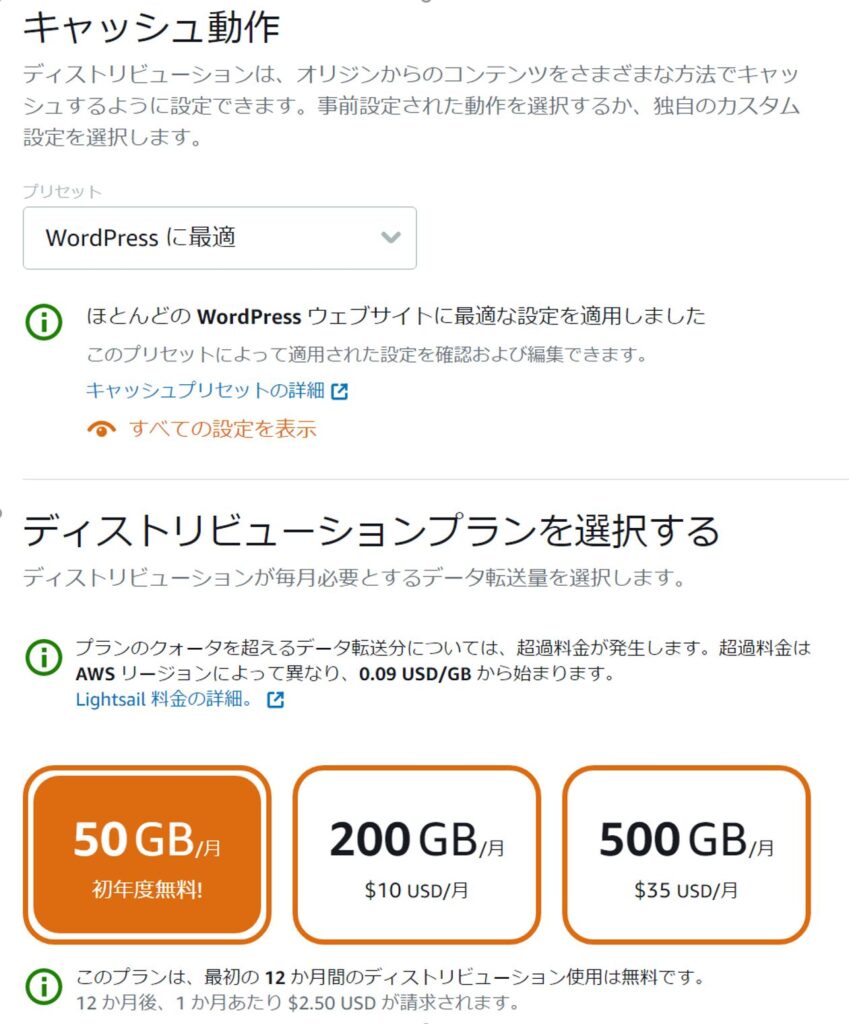Click the 初年度無料! label
Viewport: 849px width, 1024px height.
tap(147, 889)
